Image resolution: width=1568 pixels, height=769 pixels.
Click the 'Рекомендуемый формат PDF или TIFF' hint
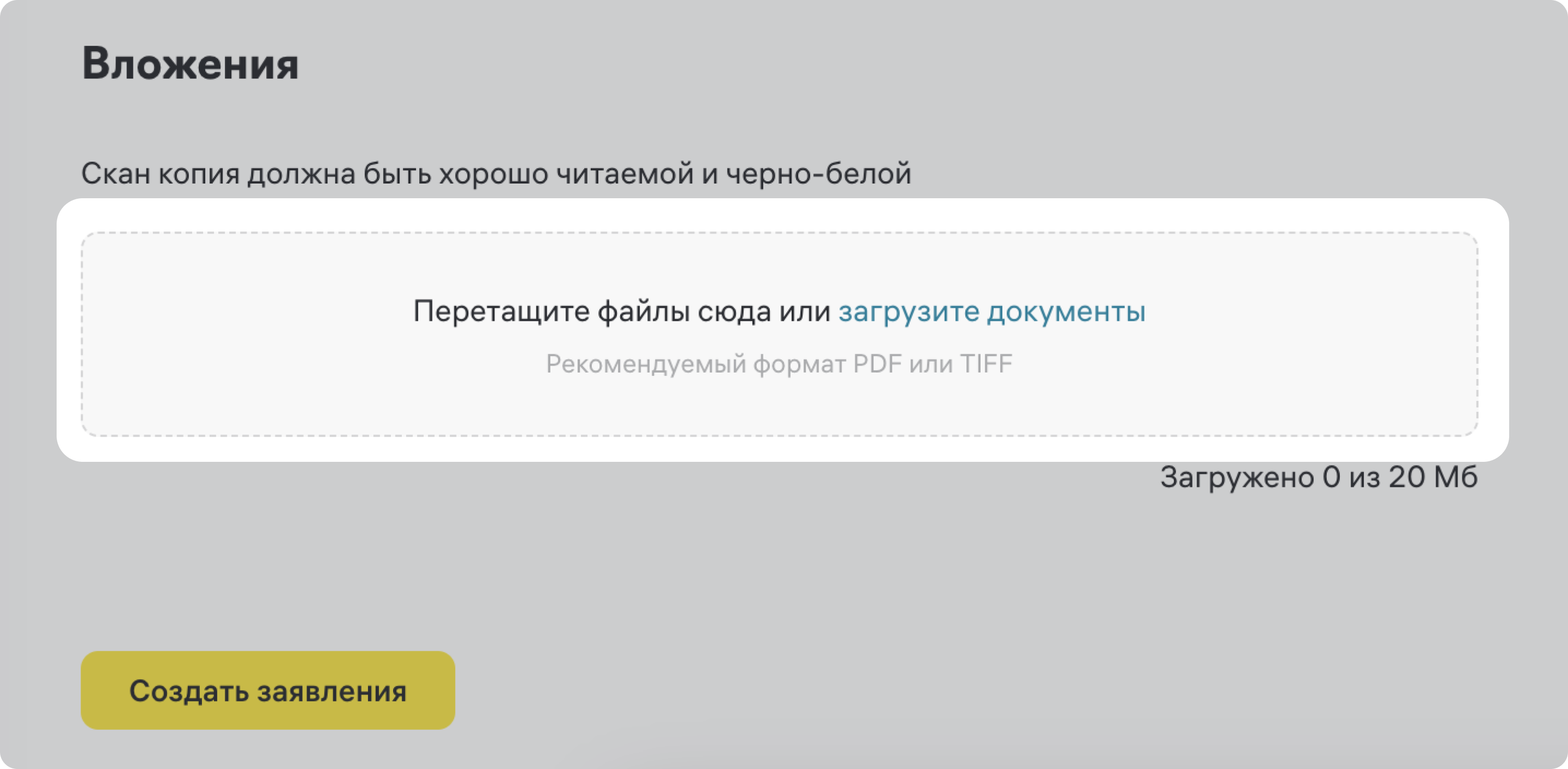coord(779,364)
